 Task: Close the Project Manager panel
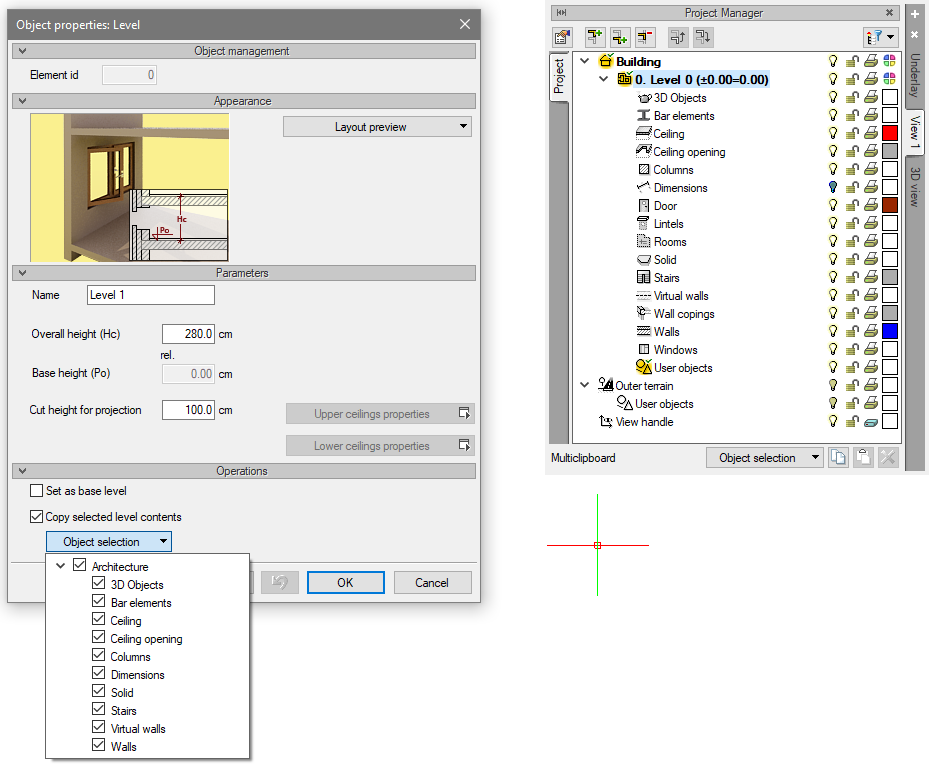pyautogui.click(x=890, y=13)
